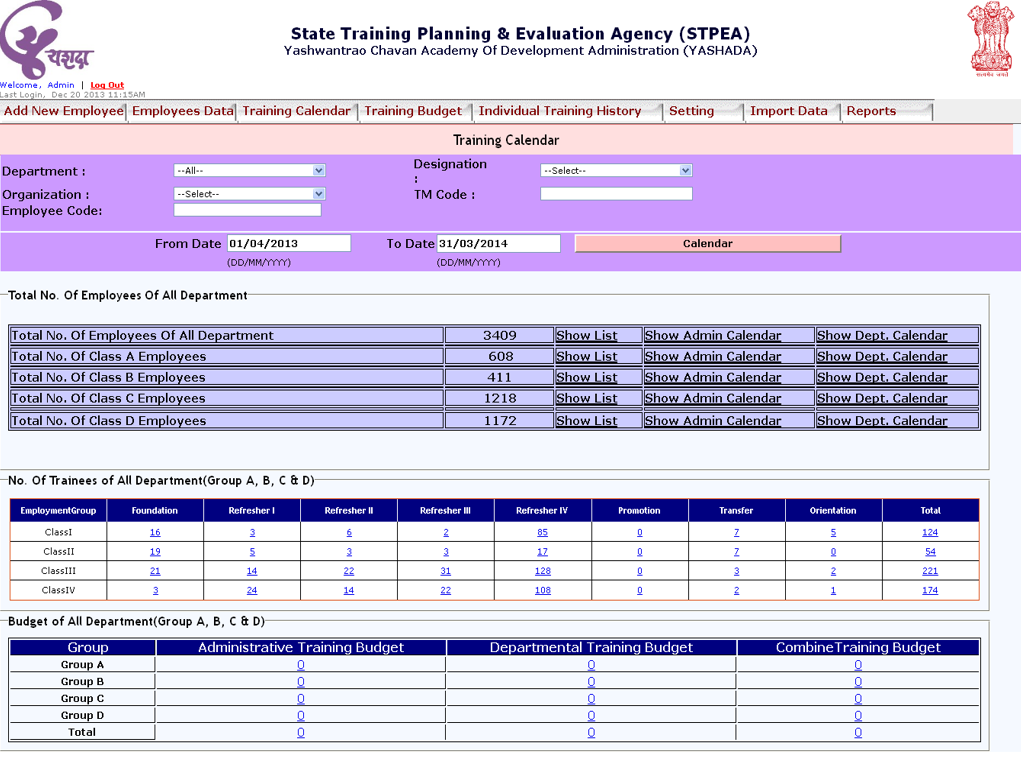Go to Import Data menu

point(788,111)
